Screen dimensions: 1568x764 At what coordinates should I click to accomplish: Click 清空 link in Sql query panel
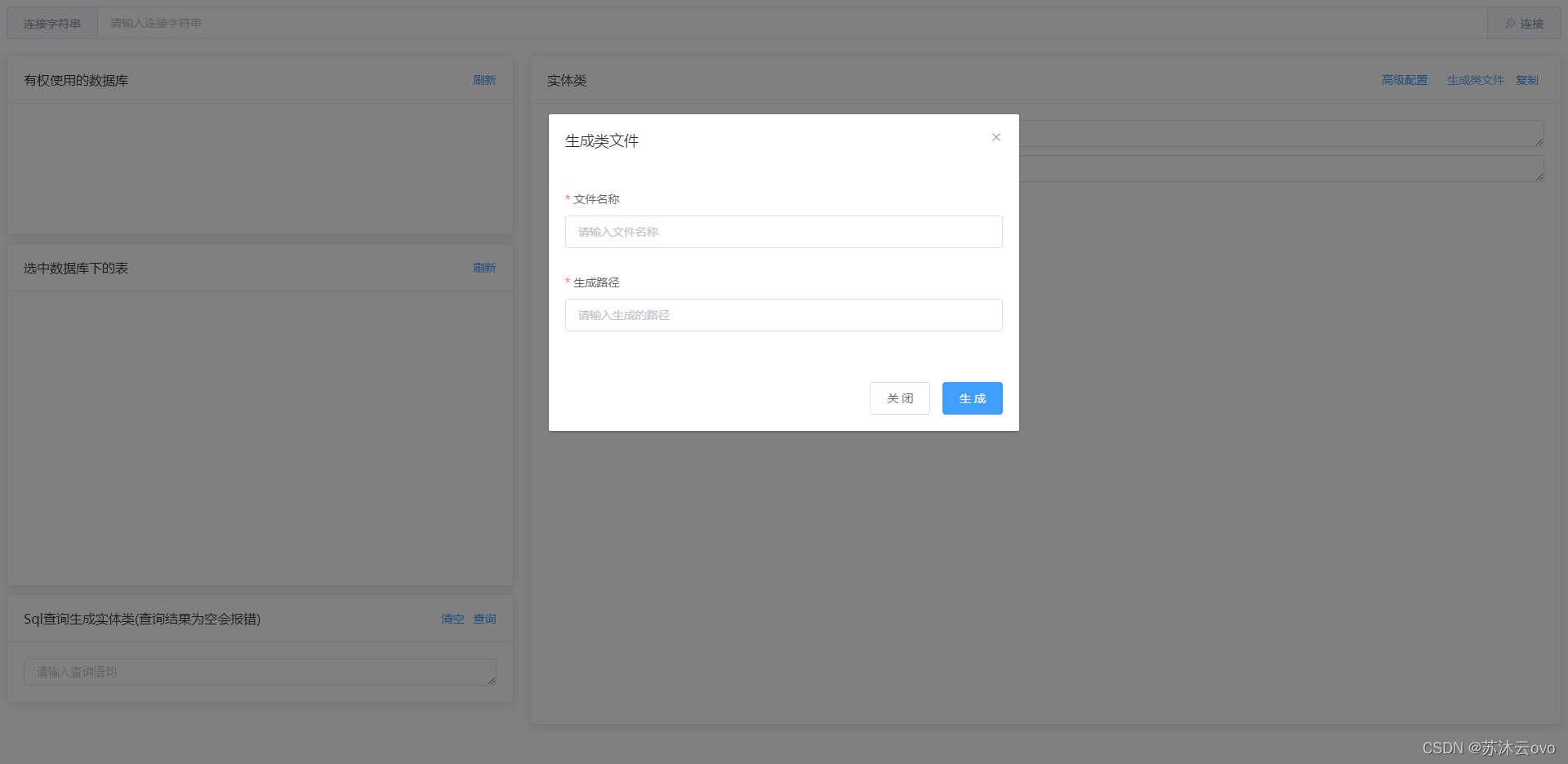(452, 619)
